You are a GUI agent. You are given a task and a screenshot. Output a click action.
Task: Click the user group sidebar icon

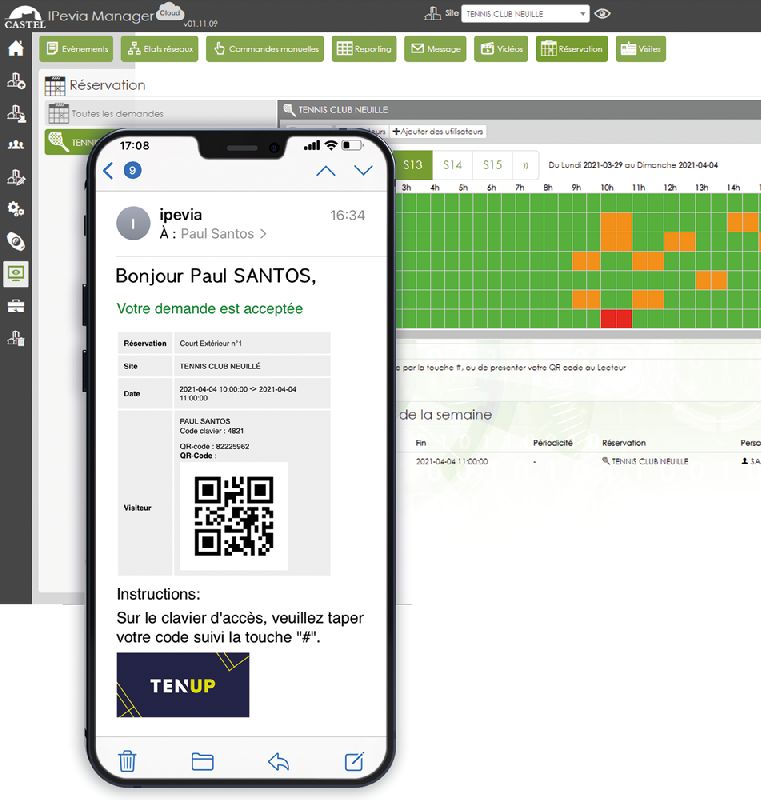(x=15, y=144)
